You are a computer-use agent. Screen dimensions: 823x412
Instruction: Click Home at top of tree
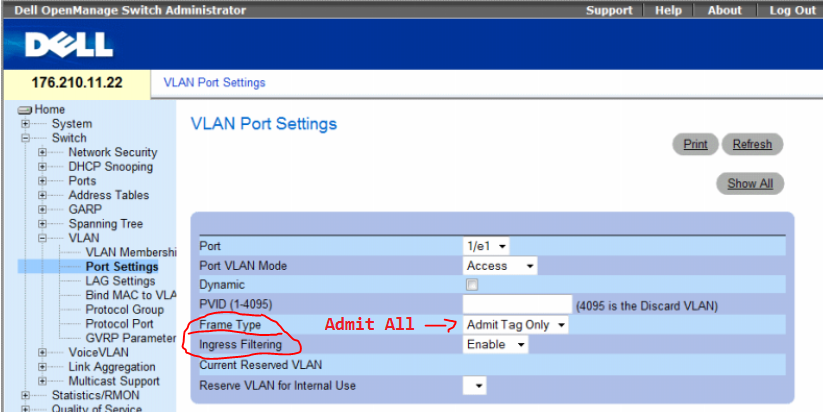pos(50,110)
